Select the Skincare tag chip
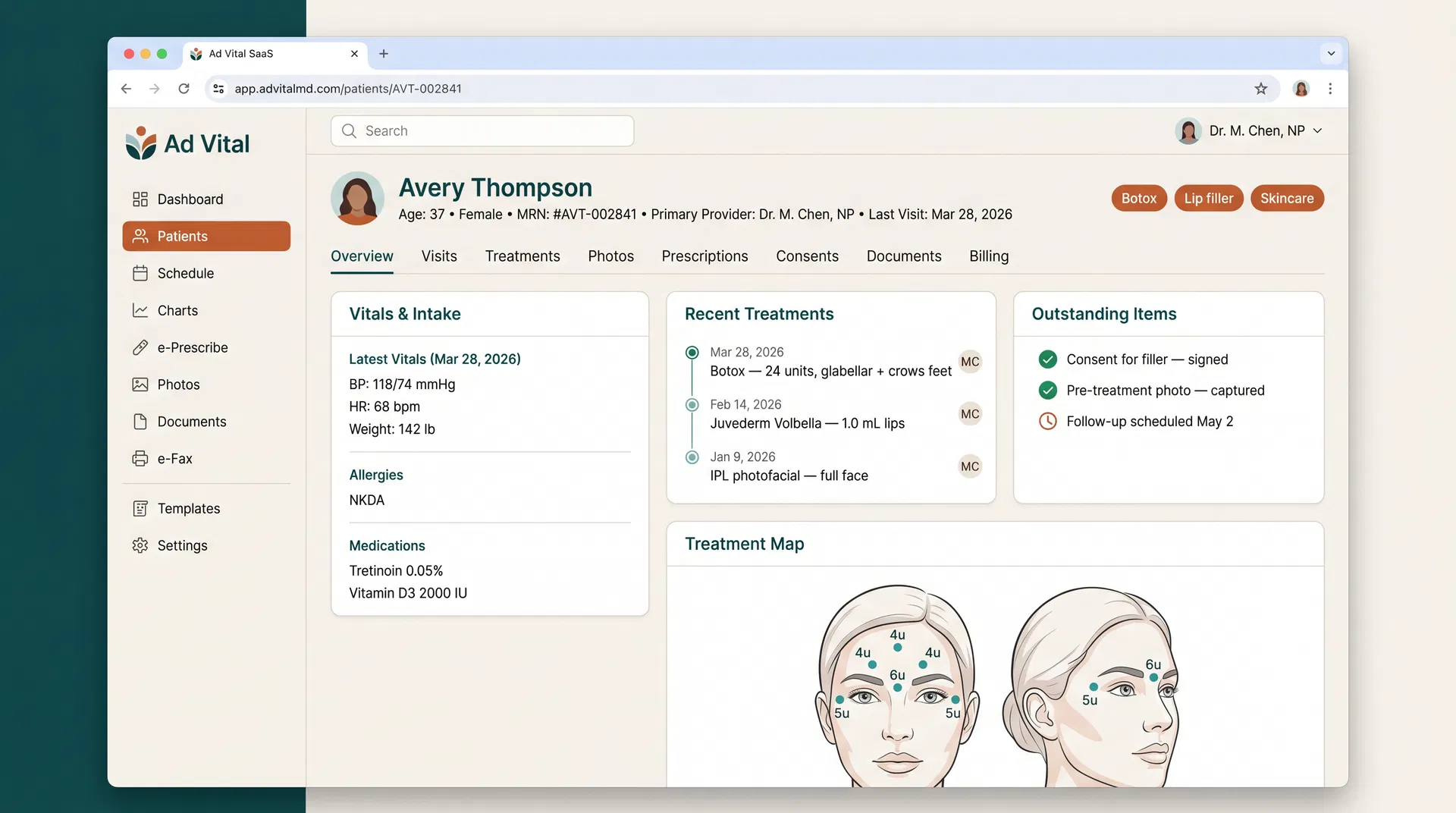The height and width of the screenshot is (813, 1456). pyautogui.click(x=1287, y=198)
